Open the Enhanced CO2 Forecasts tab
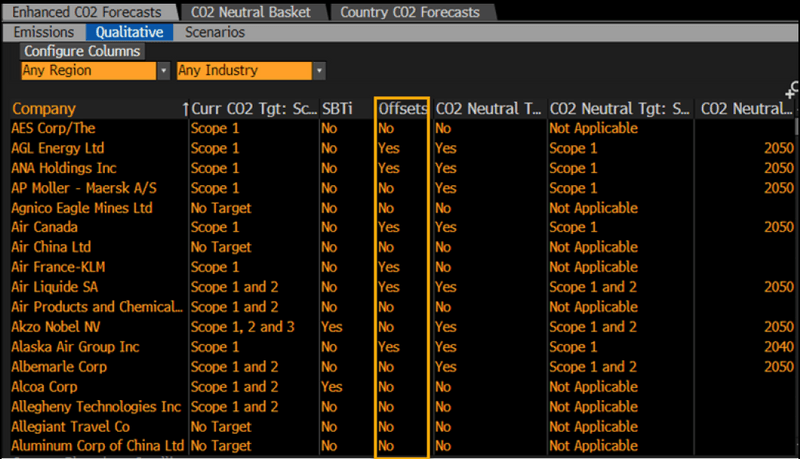The height and width of the screenshot is (459, 800). [x=87, y=12]
